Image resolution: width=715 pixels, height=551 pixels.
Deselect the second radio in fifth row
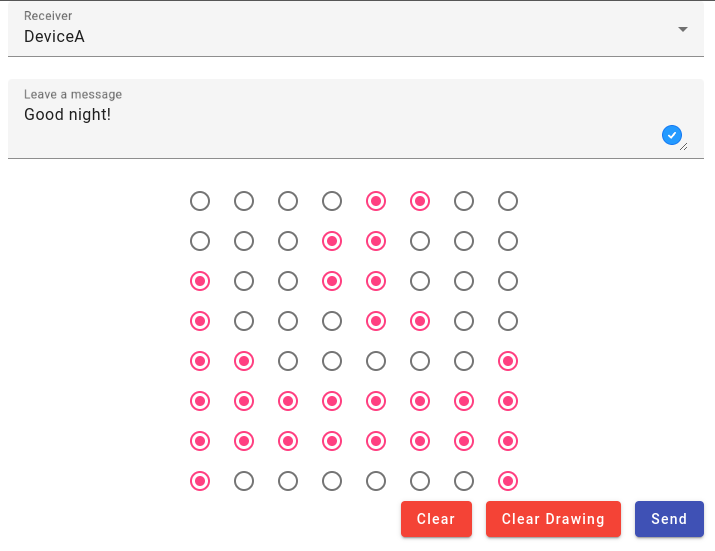coord(244,361)
